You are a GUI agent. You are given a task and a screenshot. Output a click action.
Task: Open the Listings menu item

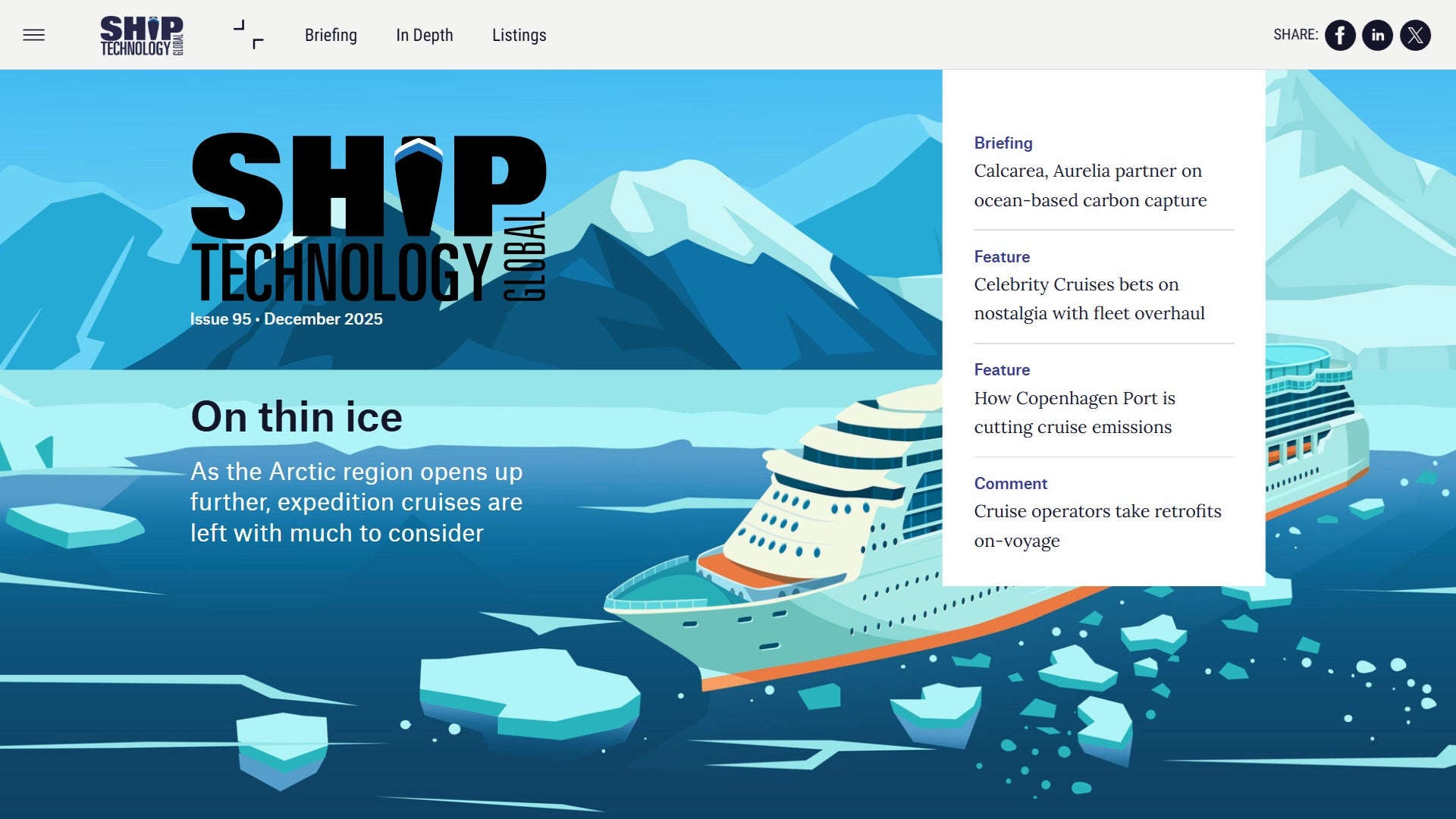pyautogui.click(x=519, y=35)
